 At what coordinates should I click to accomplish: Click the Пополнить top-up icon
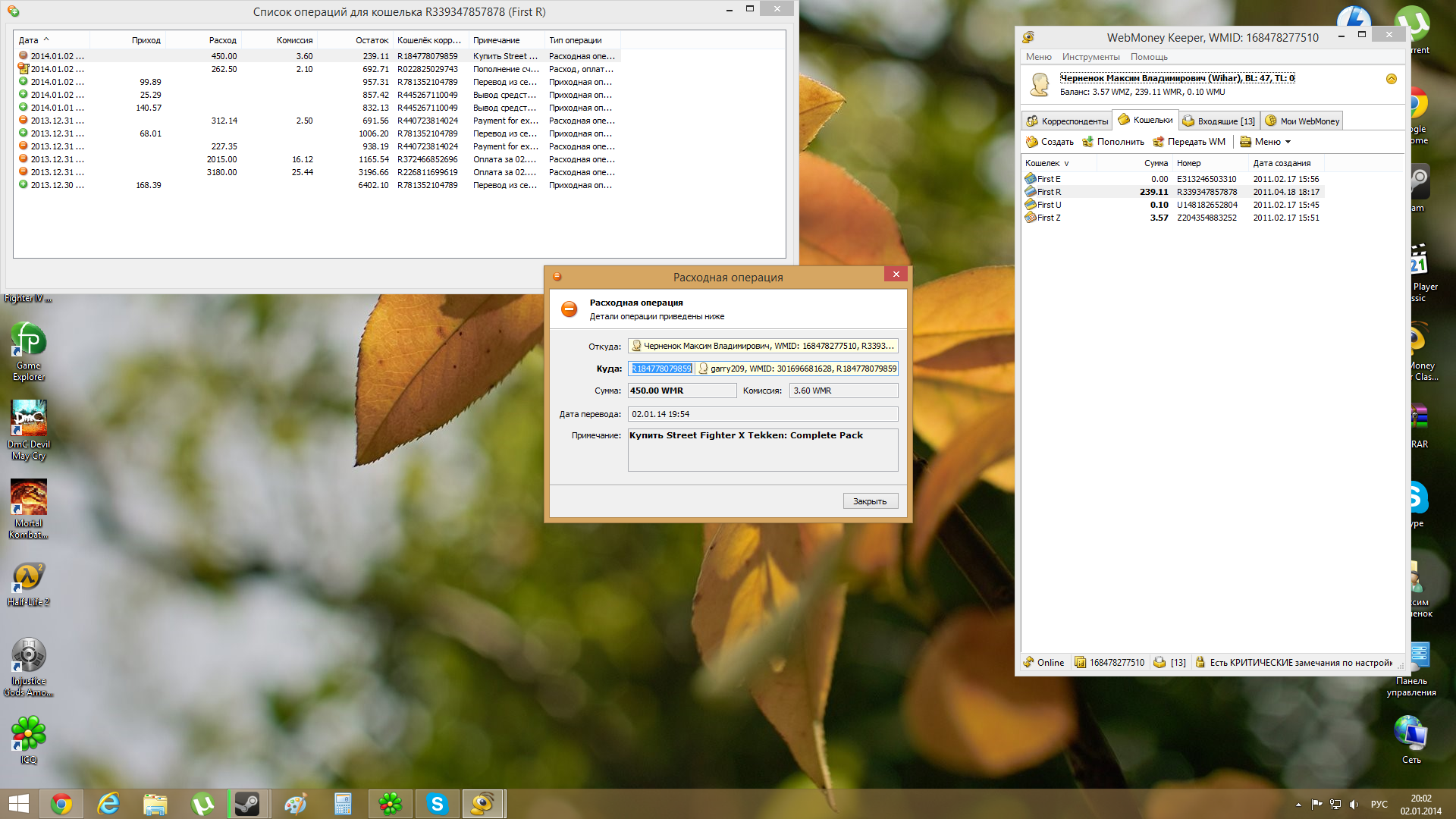[x=1088, y=142]
